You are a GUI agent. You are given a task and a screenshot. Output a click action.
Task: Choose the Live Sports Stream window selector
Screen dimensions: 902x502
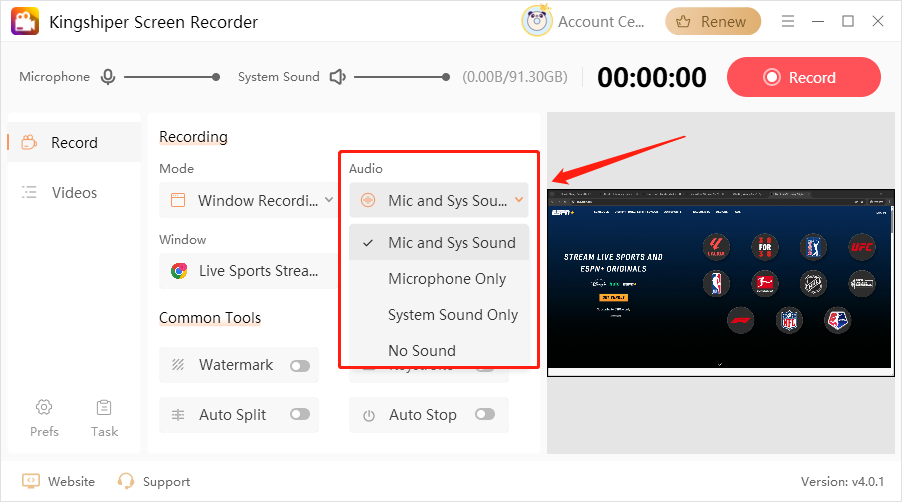[248, 270]
